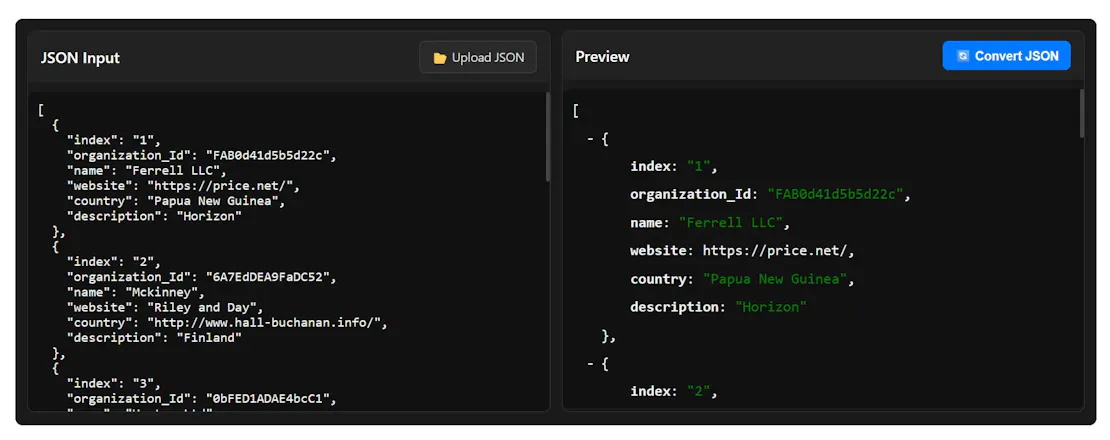
Task: Click the website key in Preview
Action: [660, 250]
